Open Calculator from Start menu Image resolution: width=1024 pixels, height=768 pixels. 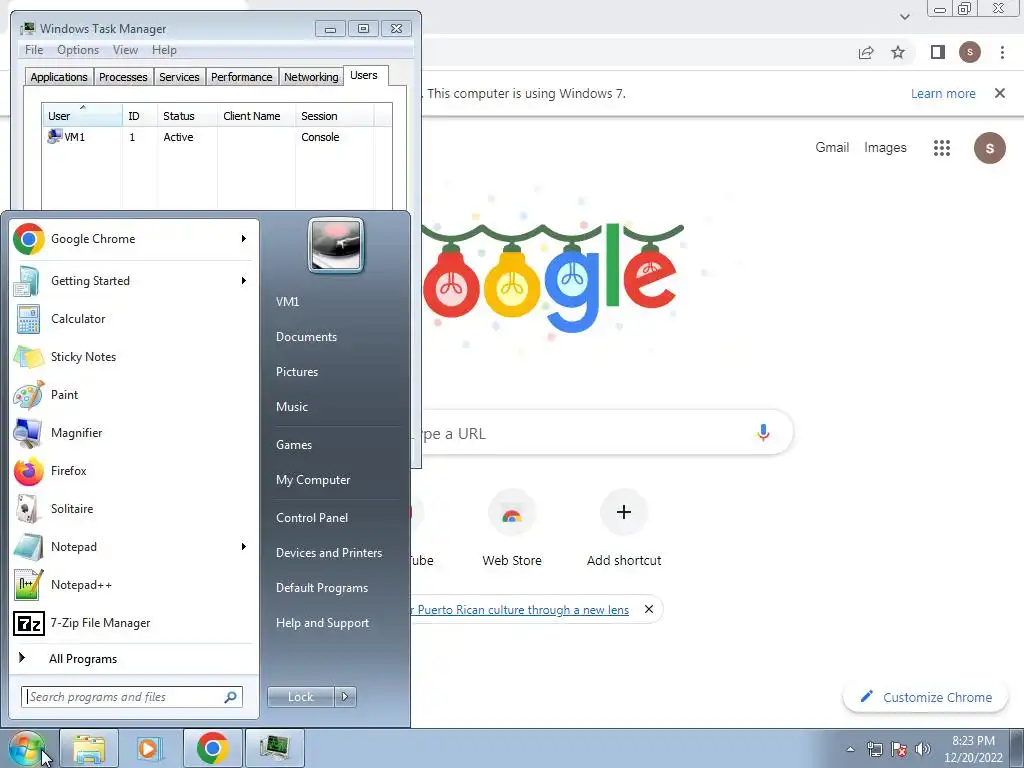tap(134, 319)
